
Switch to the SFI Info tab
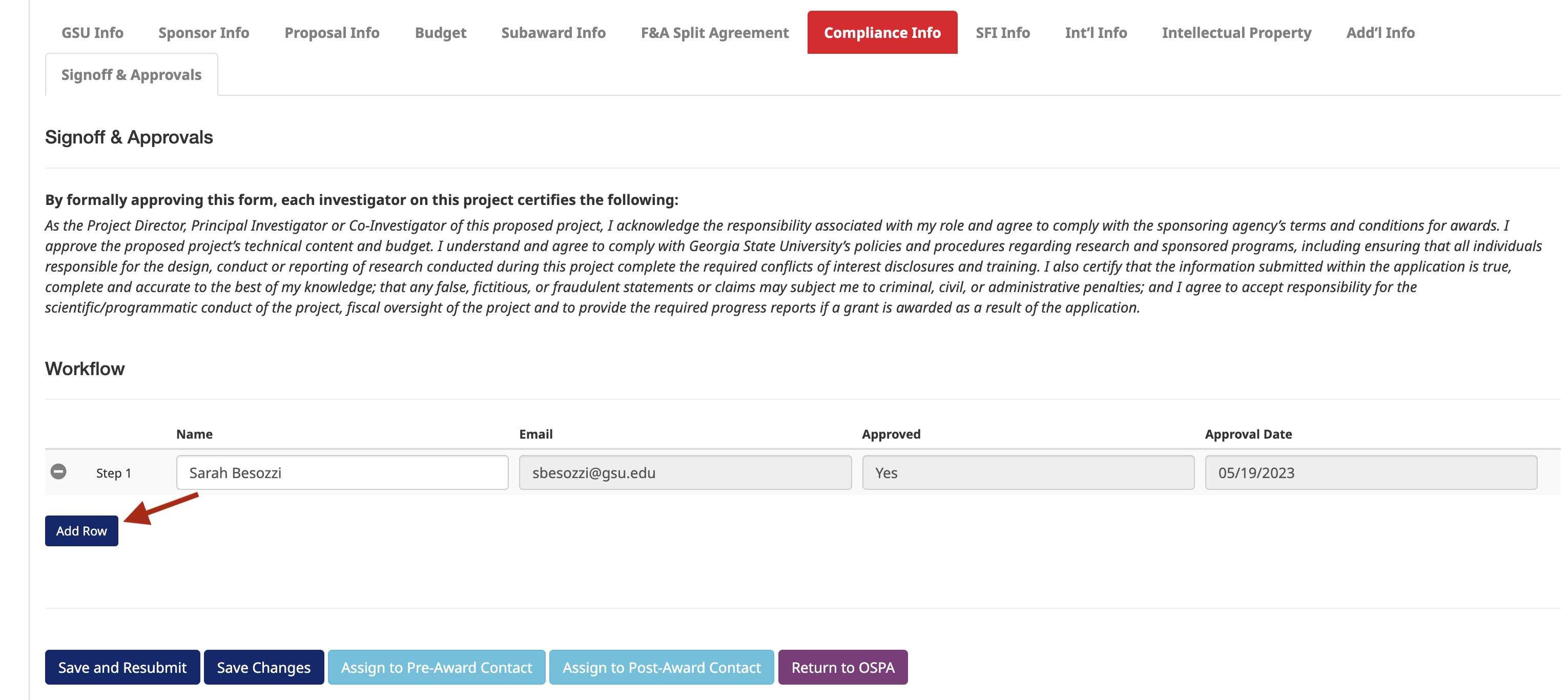1002,33
